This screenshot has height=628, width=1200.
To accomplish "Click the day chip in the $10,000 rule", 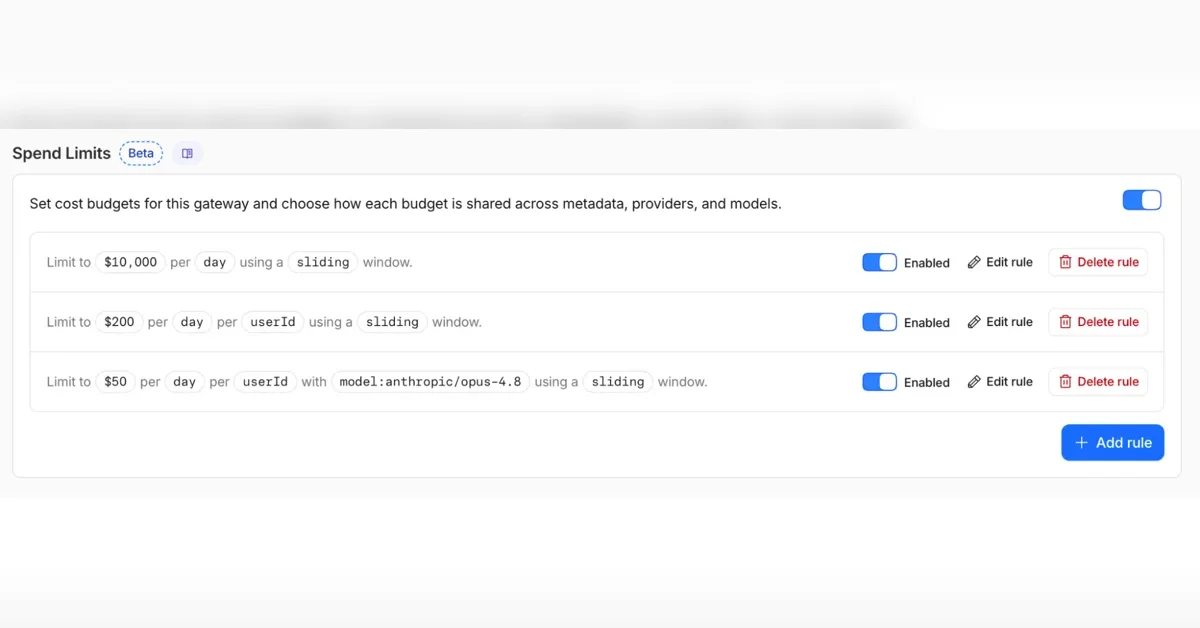I will [215, 262].
